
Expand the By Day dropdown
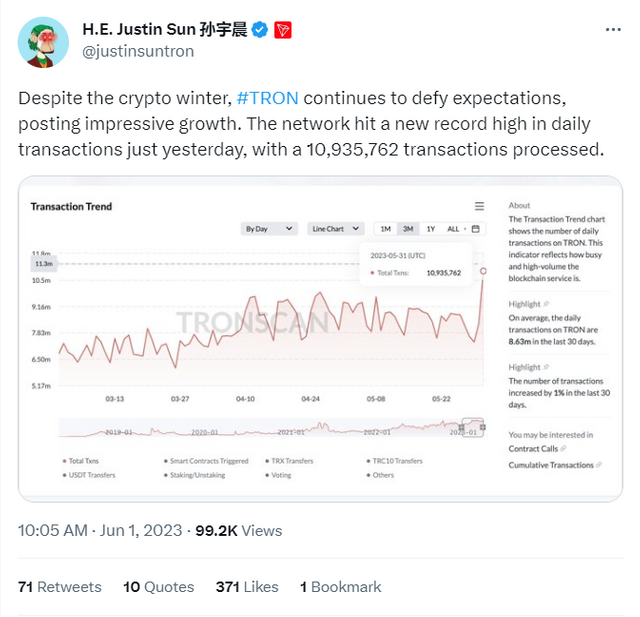(x=270, y=229)
